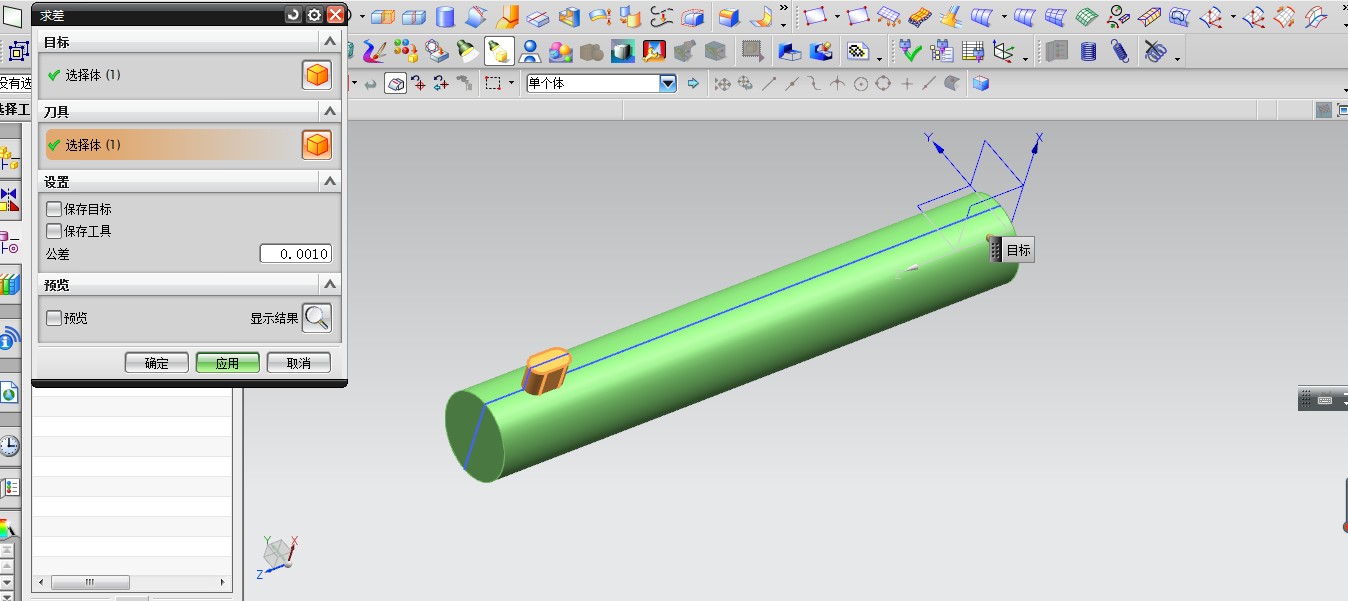
Task: Click the blue transparent cube selection icon
Action: pos(980,83)
